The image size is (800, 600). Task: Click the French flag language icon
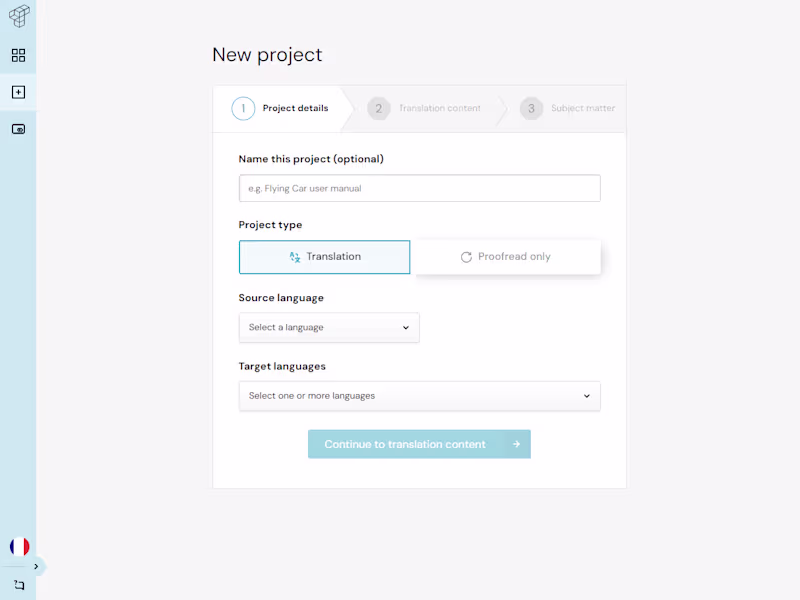(19, 546)
